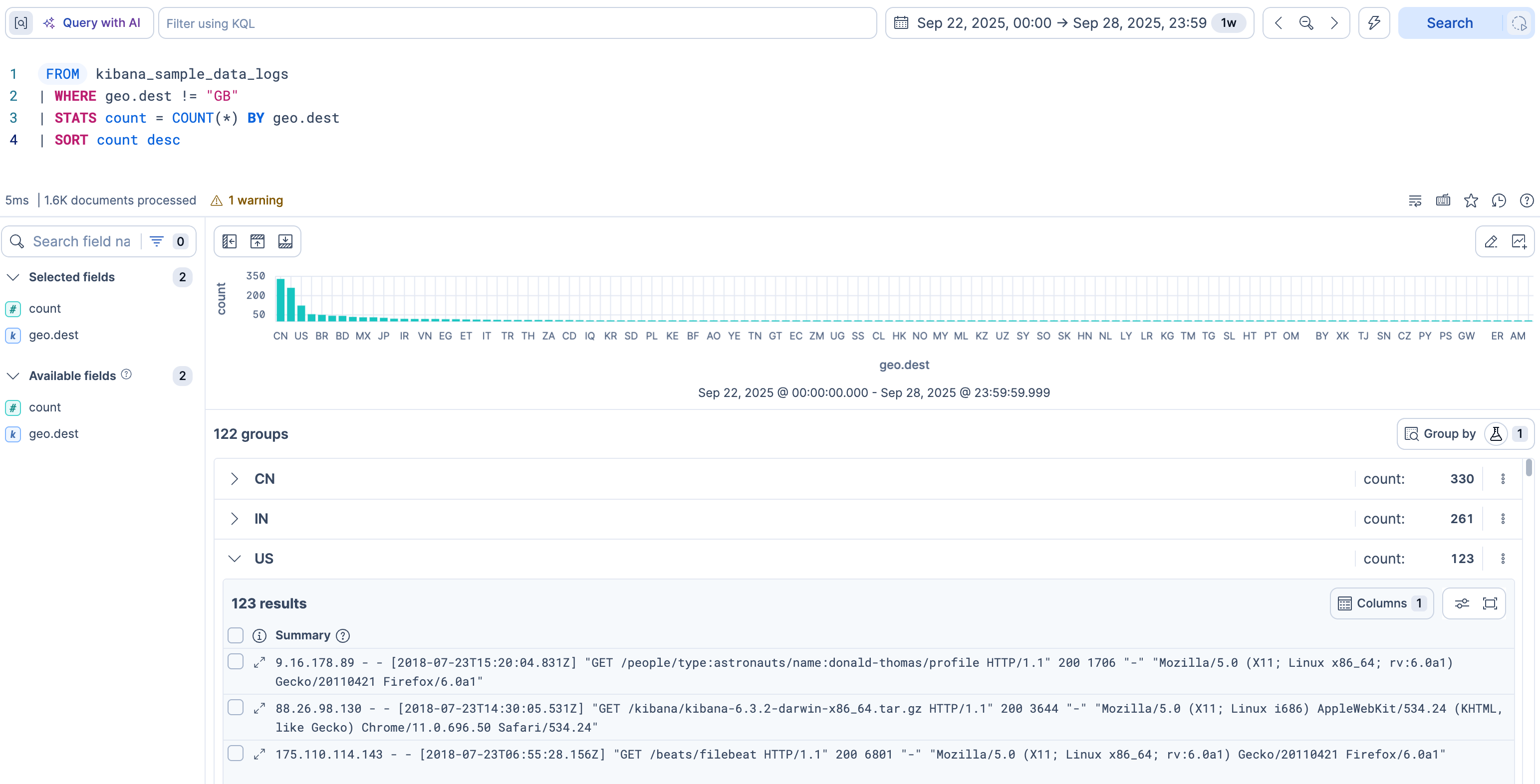Focus the Filter using KQL input
The width and height of the screenshot is (1540, 784).
pos(517,23)
